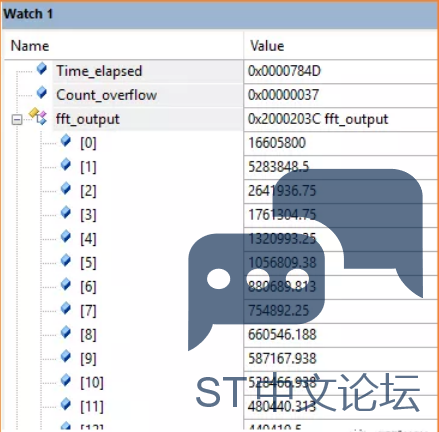Select array element [0]
Viewport: 439px width, 432px height.
click(x=88, y=143)
